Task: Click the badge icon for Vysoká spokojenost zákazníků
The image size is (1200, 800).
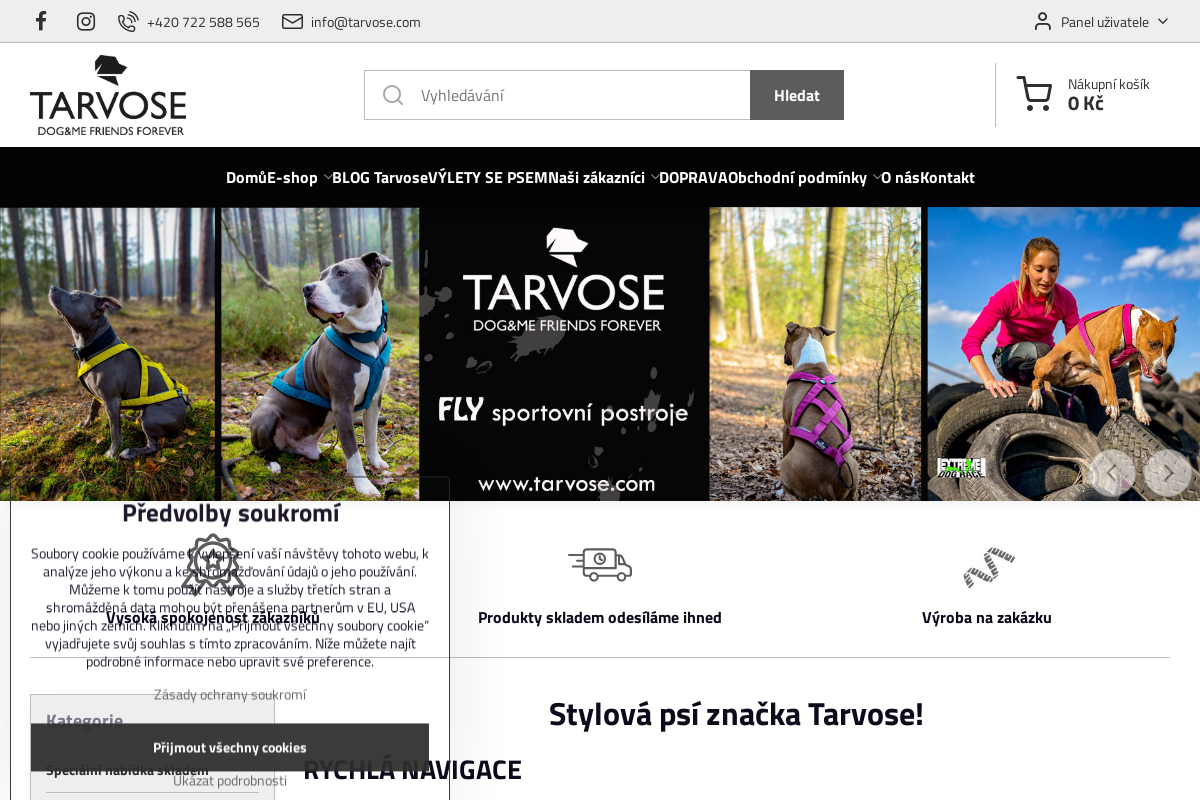Action: coord(211,564)
